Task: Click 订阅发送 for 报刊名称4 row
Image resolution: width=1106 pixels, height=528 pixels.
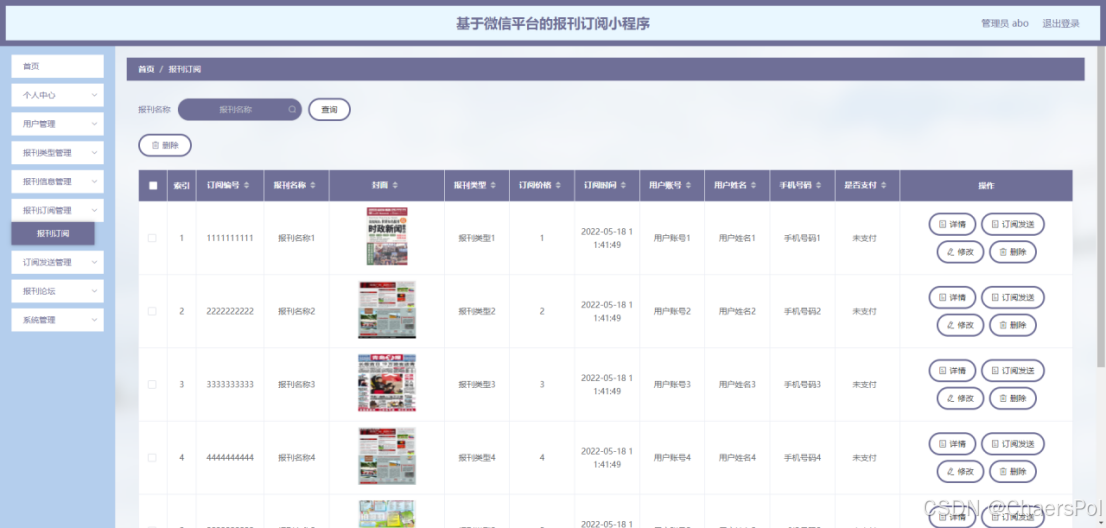Action: [1013, 444]
